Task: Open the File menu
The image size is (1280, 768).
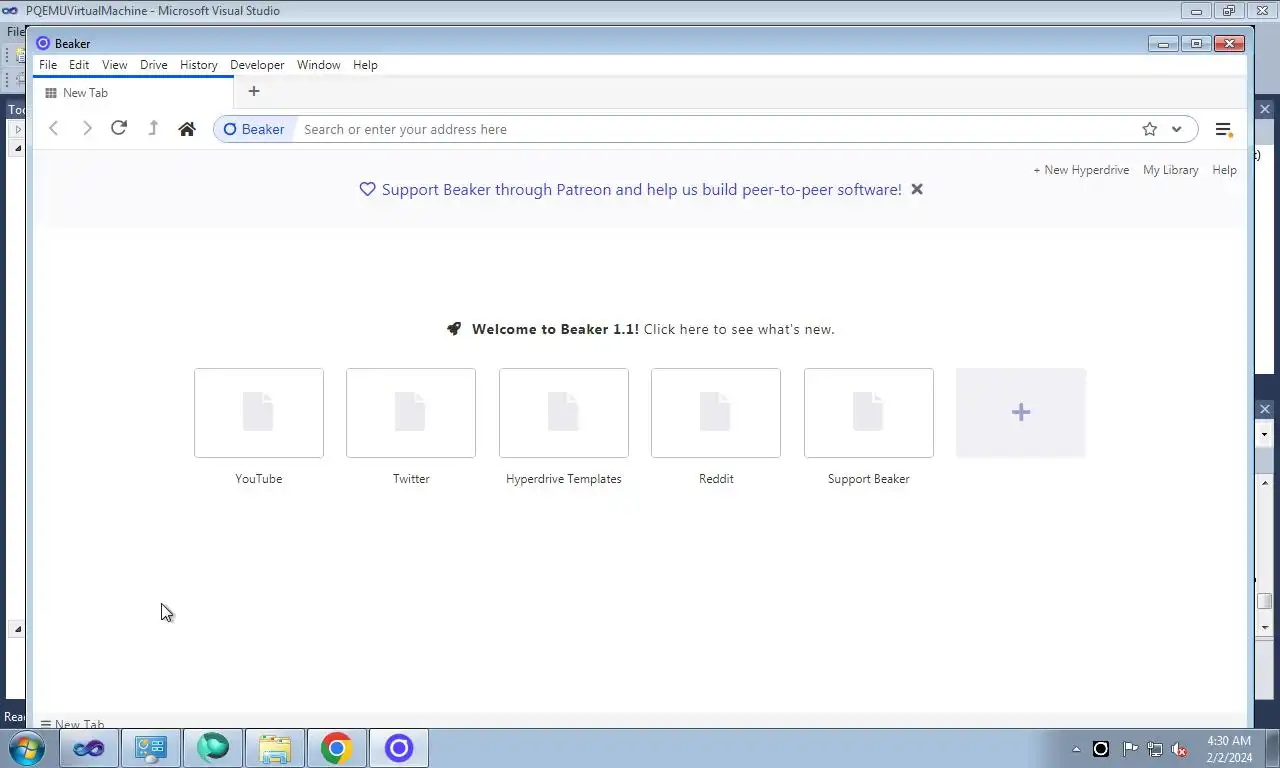Action: point(48,65)
